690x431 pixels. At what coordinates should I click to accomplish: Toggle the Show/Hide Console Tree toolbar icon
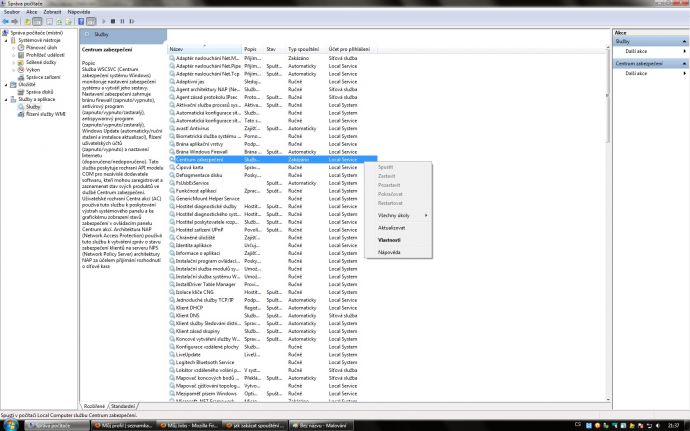37,21
